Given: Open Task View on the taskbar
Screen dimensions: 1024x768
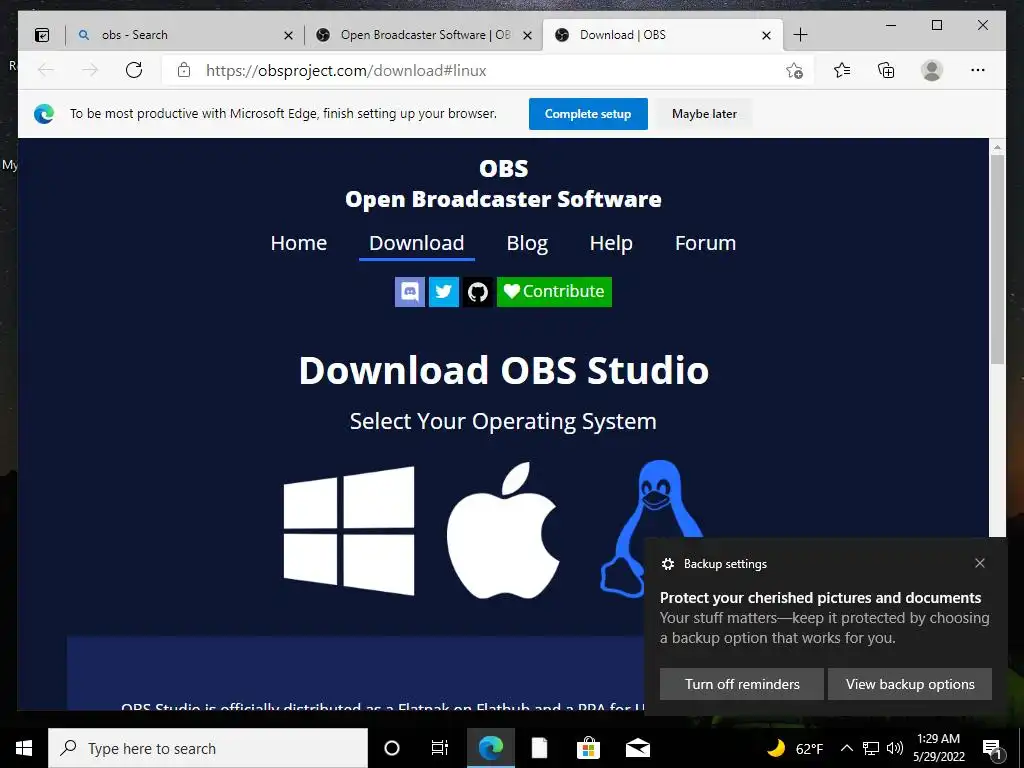Looking at the screenshot, I should 440,748.
